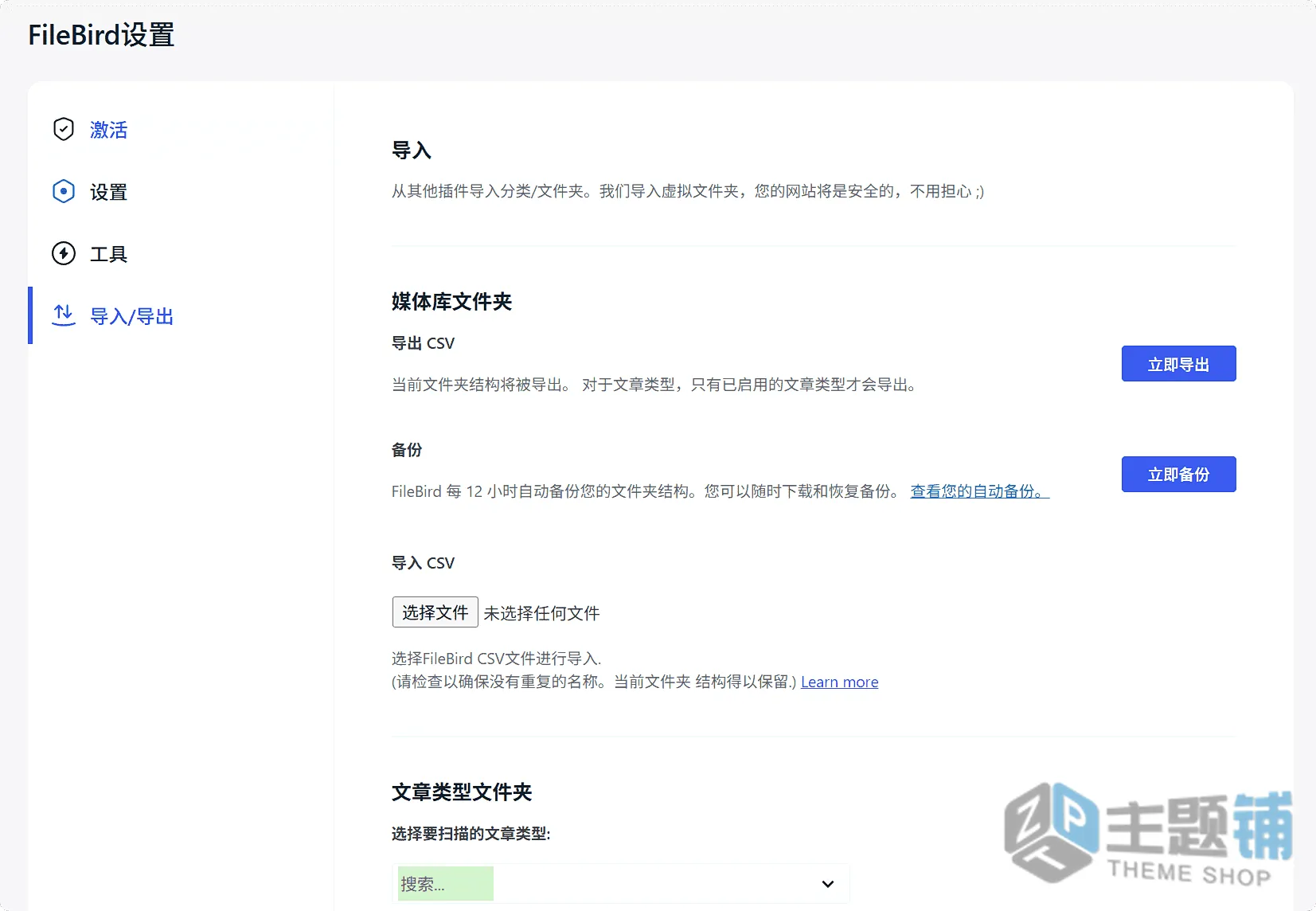The width and height of the screenshot is (1316, 911).
Task: Click the up-down arrows icon beside 导入/导出
Action: (x=64, y=315)
